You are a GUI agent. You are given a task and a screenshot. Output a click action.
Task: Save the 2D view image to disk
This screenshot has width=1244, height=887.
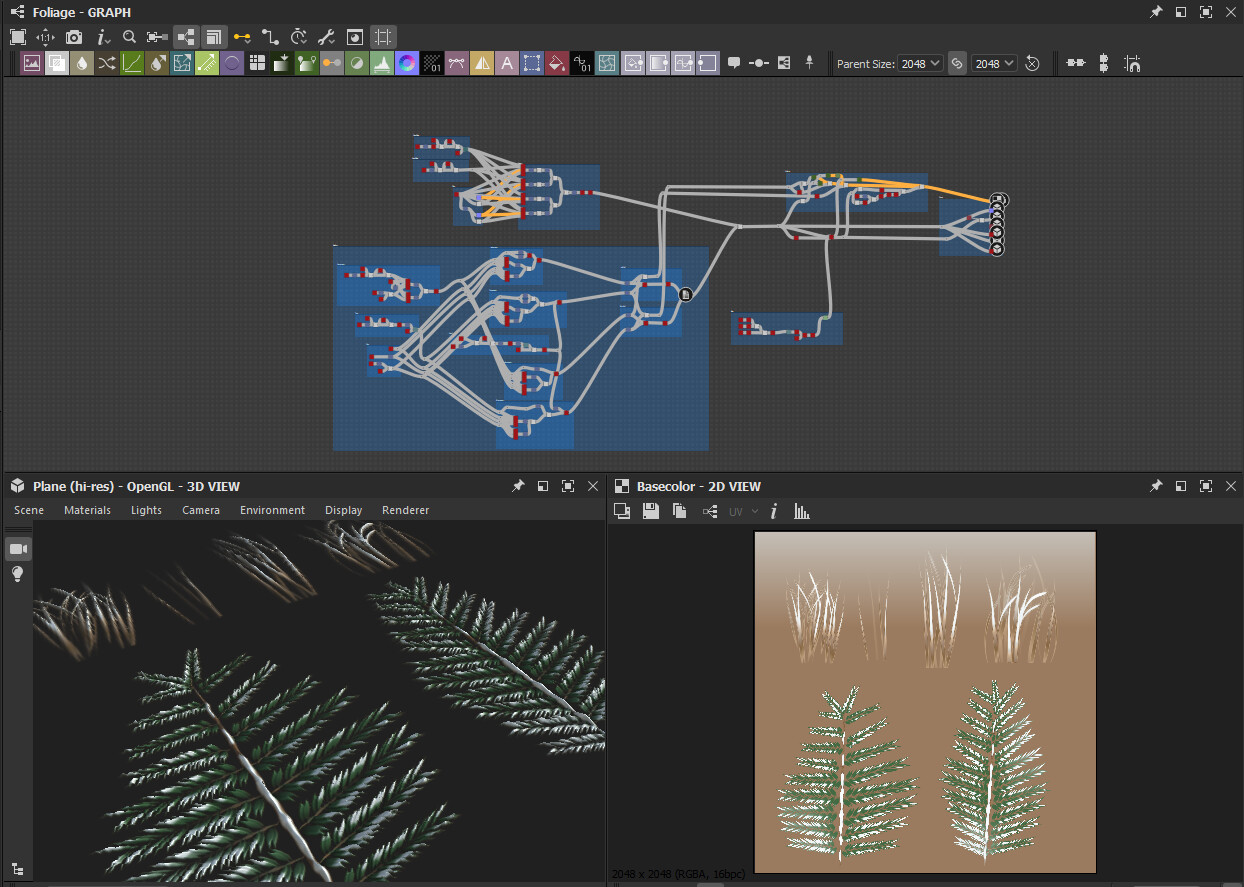point(651,511)
